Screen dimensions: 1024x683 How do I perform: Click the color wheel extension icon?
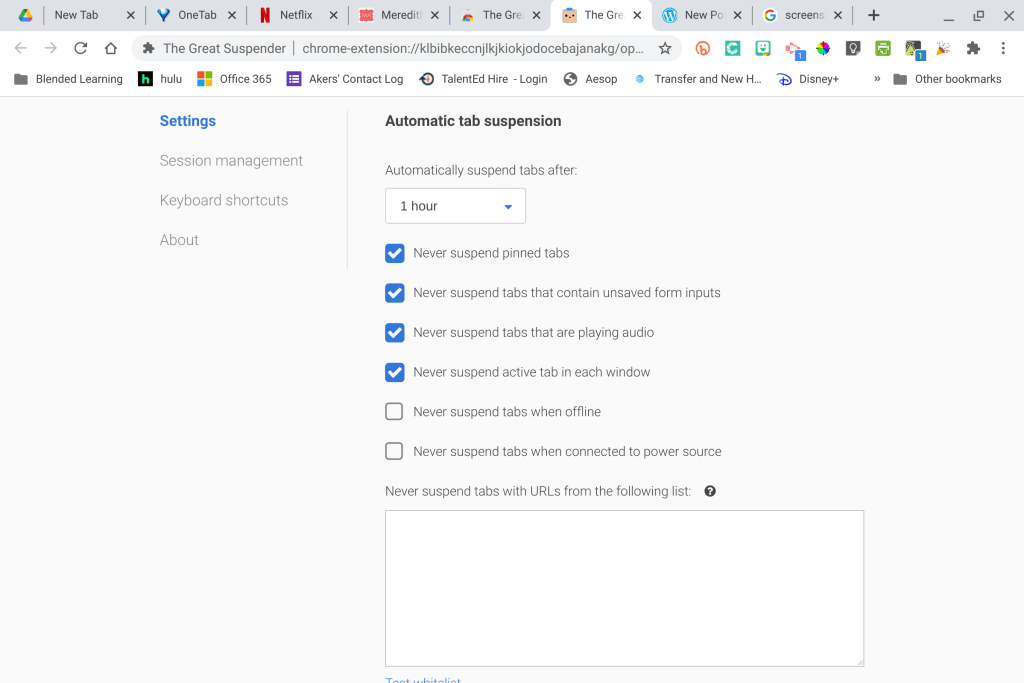823,48
